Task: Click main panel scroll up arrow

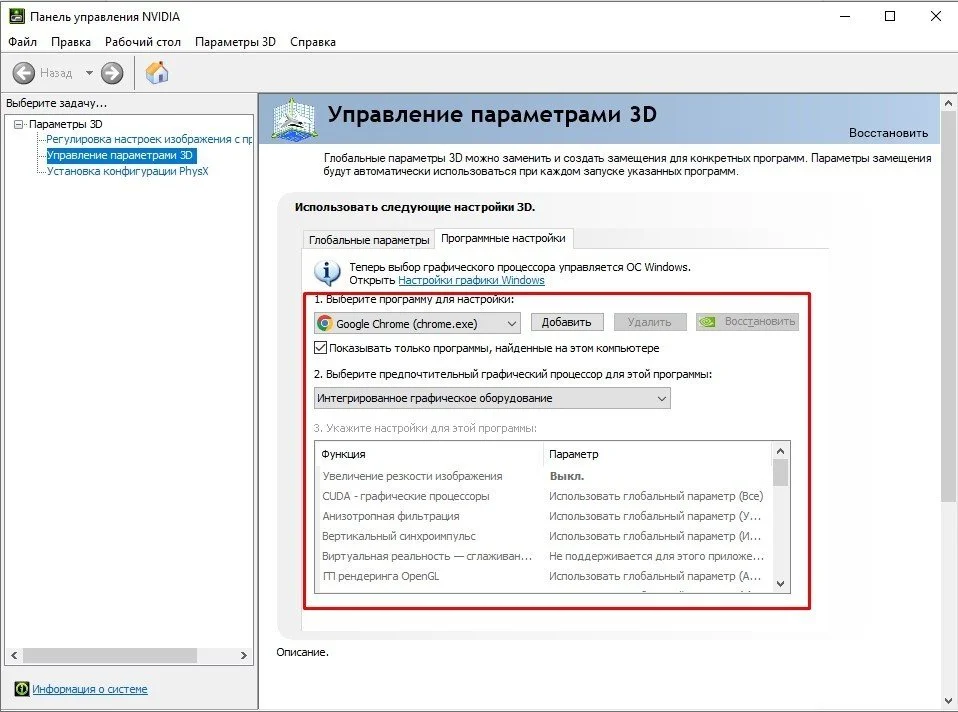Action: 948,103
